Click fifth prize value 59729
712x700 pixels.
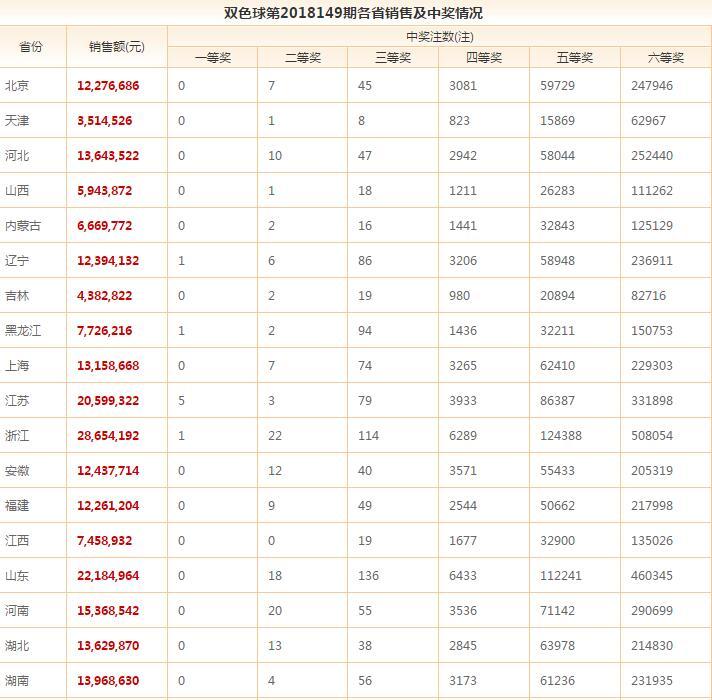[x=557, y=86]
